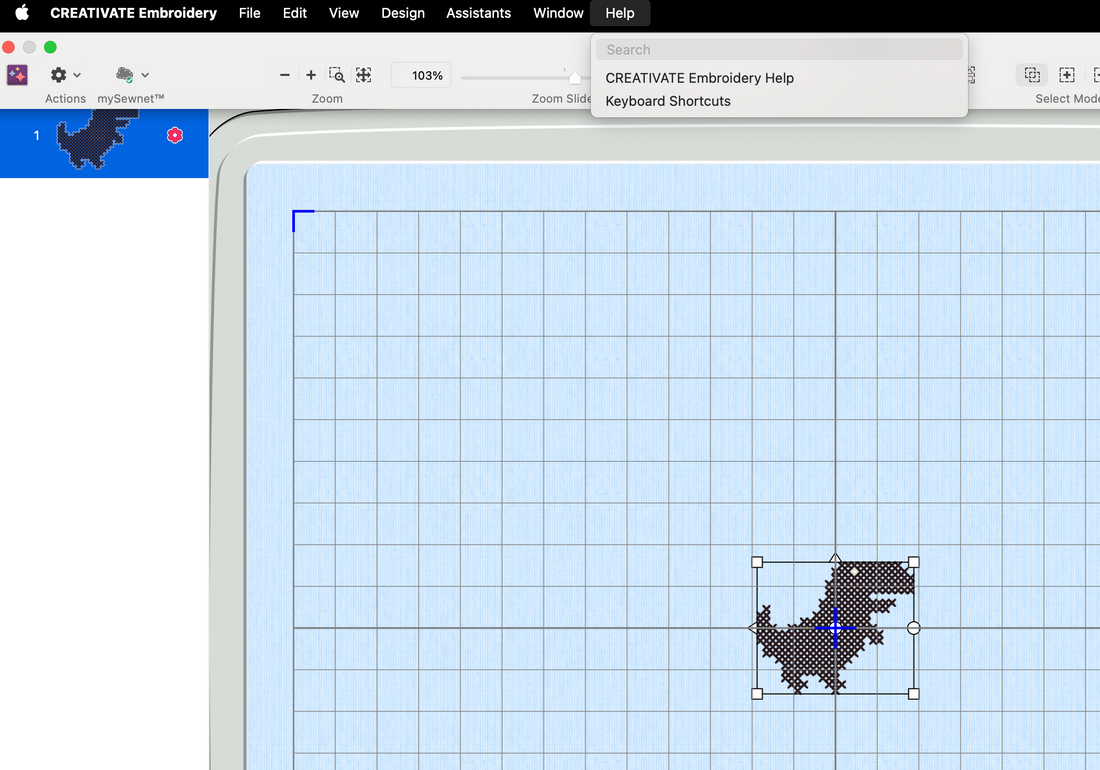Click the mySewnet cloud icon
Viewport: 1100px width, 770px height.
pyautogui.click(x=125, y=74)
